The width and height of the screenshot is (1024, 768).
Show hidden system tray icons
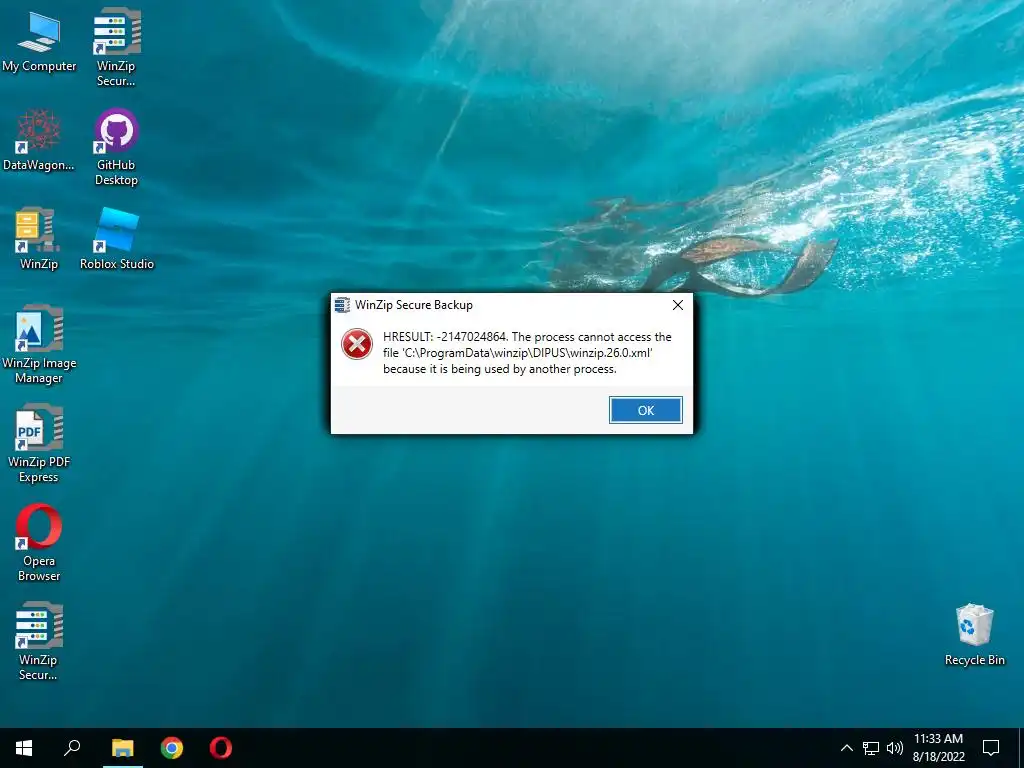coord(846,748)
